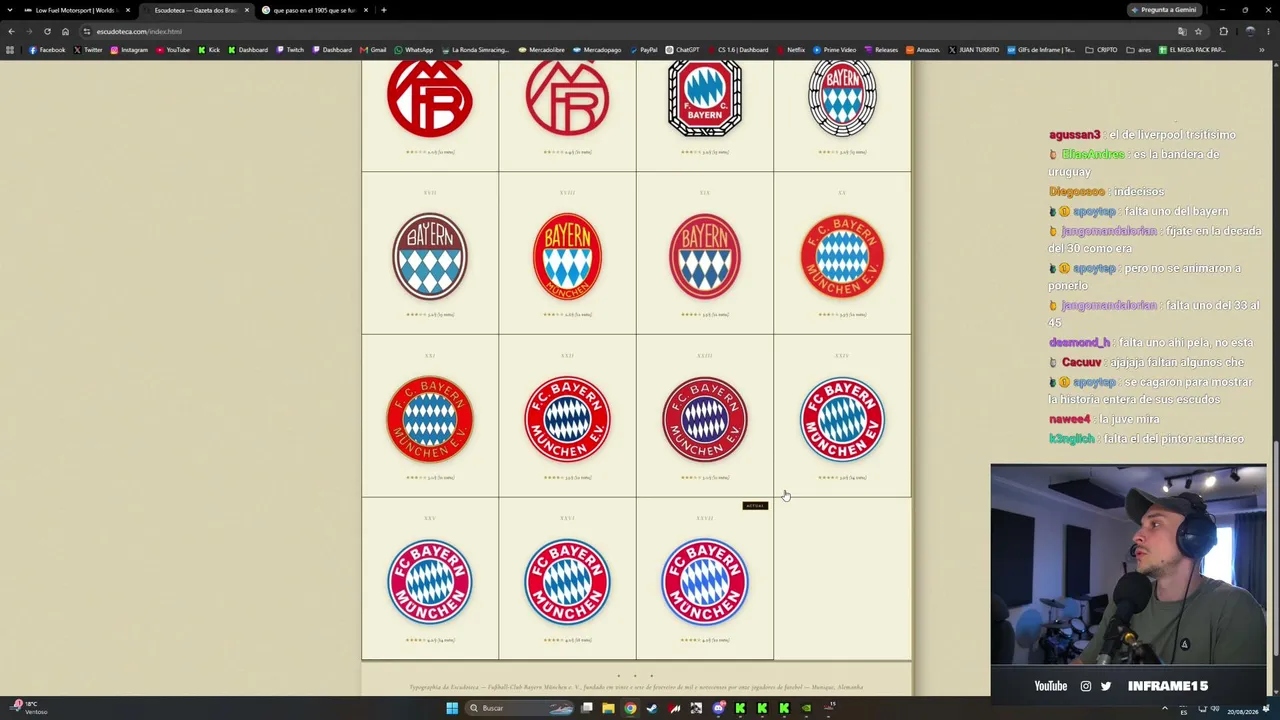
Task: Click the Pregunta a Gemini button
Action: (x=1164, y=10)
